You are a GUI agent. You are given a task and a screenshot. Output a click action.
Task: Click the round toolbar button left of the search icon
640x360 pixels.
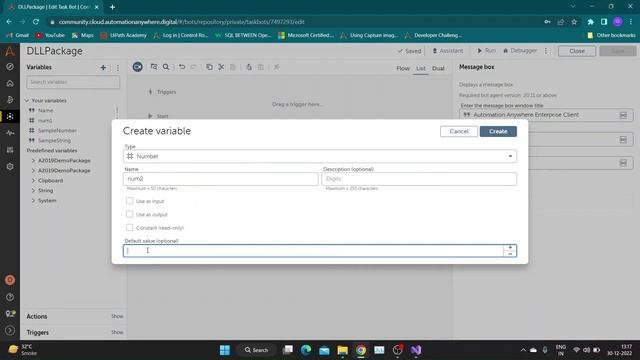click(x=138, y=67)
